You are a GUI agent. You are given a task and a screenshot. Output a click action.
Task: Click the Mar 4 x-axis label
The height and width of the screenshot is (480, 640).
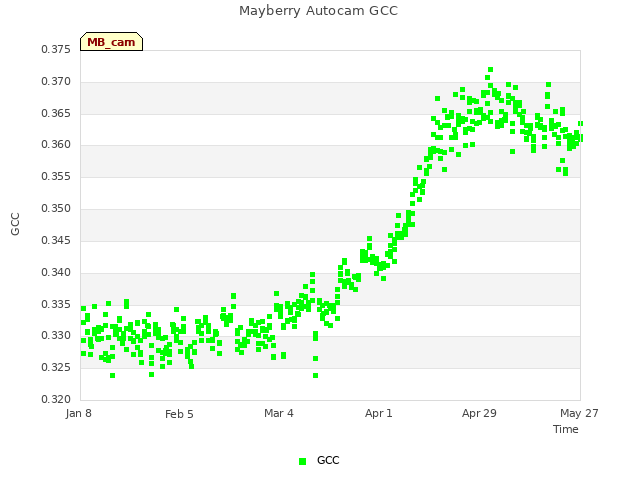(x=279, y=413)
